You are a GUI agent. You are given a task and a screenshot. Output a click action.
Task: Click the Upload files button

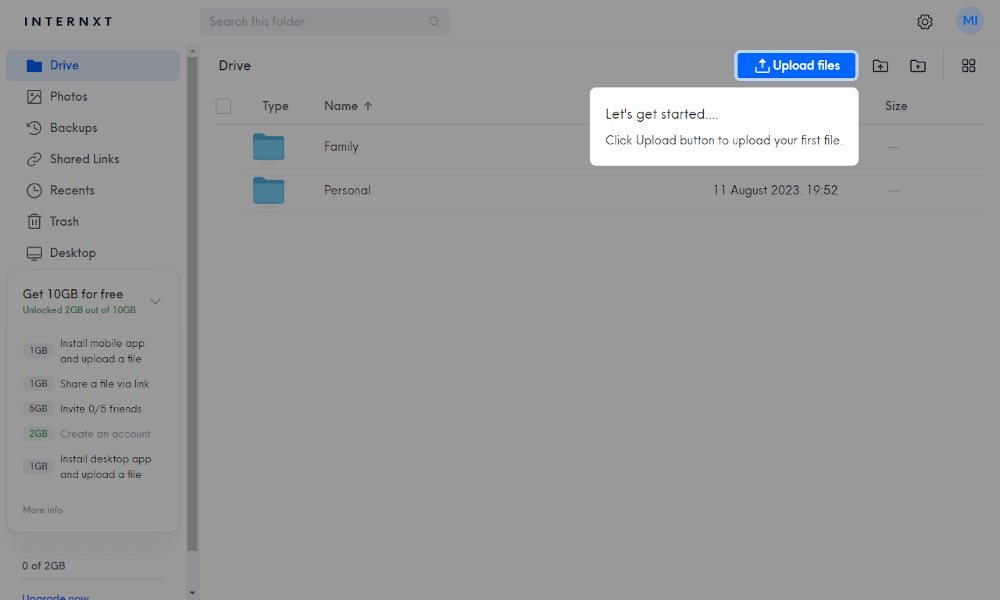[x=796, y=66]
